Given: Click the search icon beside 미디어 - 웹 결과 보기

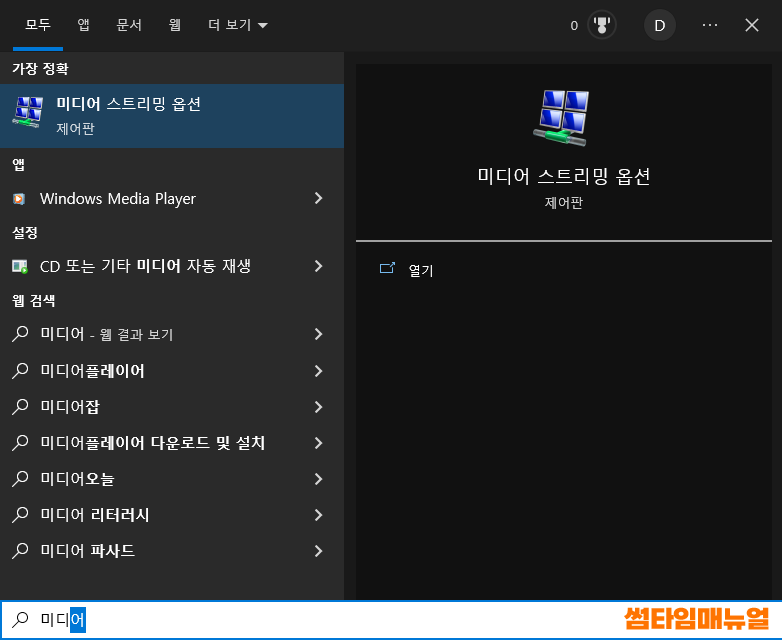Looking at the screenshot, I should 20,334.
